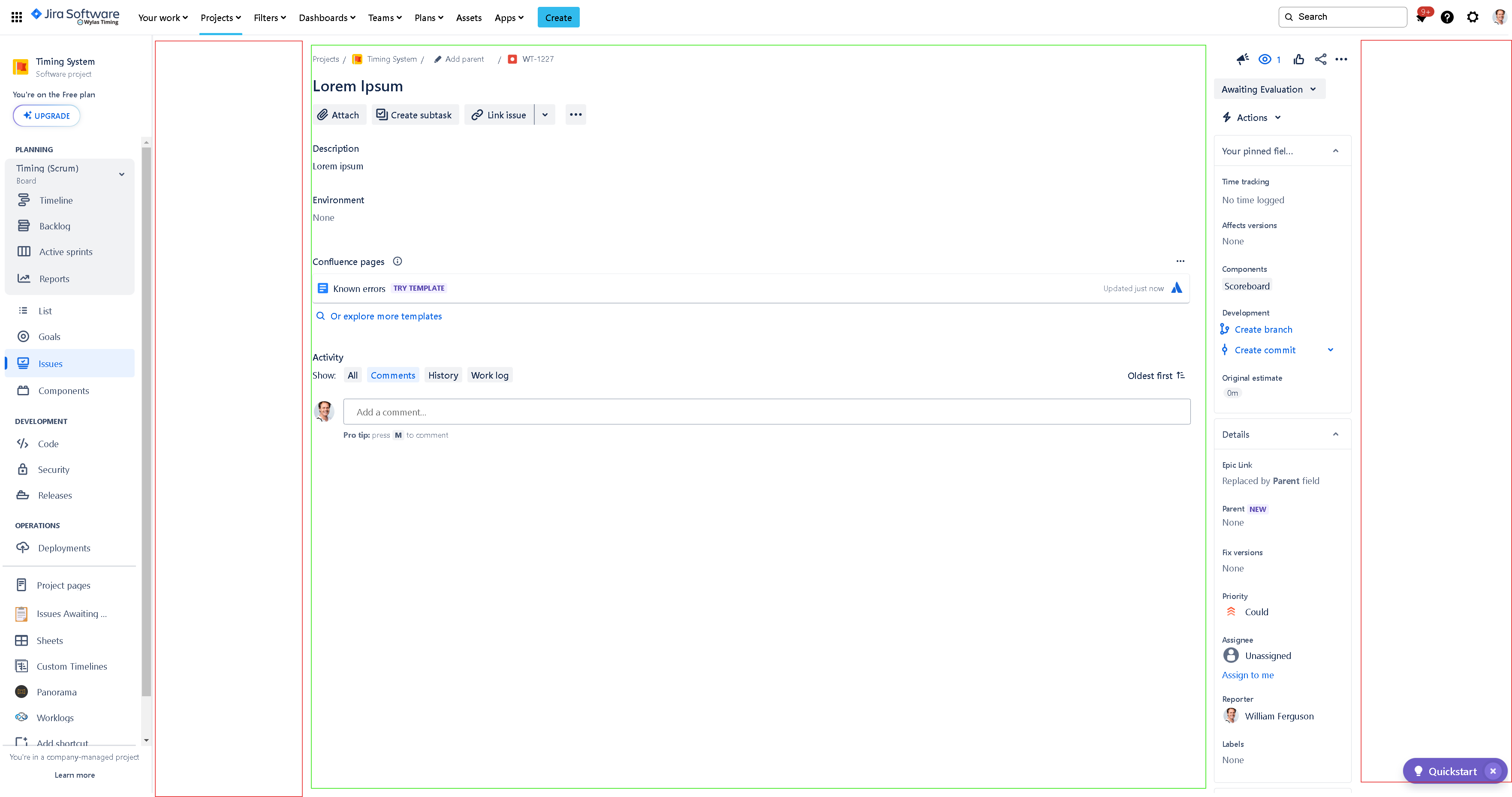Switch to the Work log activity tab
1512x797 pixels.
click(x=490, y=376)
